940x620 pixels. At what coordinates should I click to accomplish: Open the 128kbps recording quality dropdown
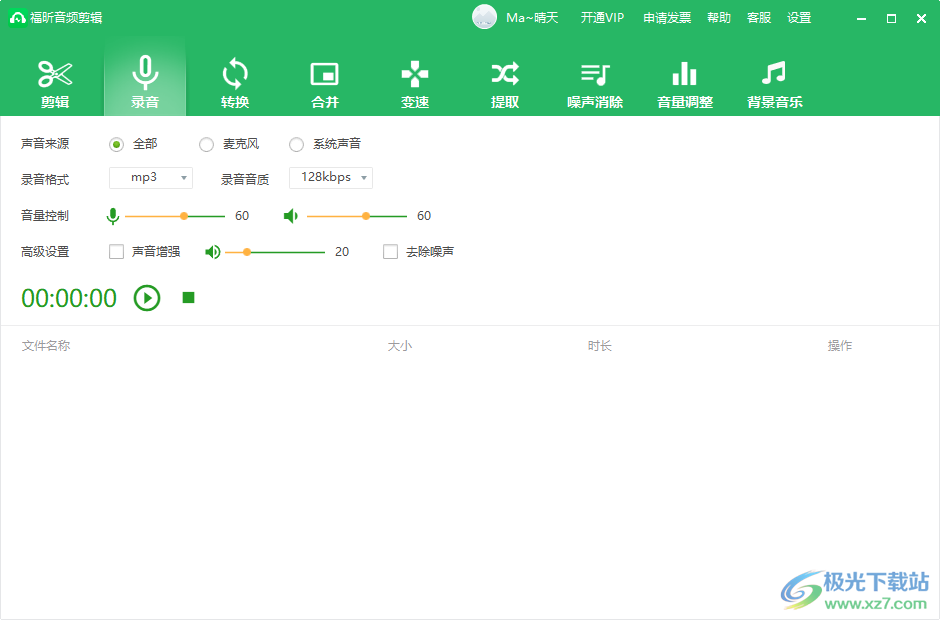click(331, 177)
